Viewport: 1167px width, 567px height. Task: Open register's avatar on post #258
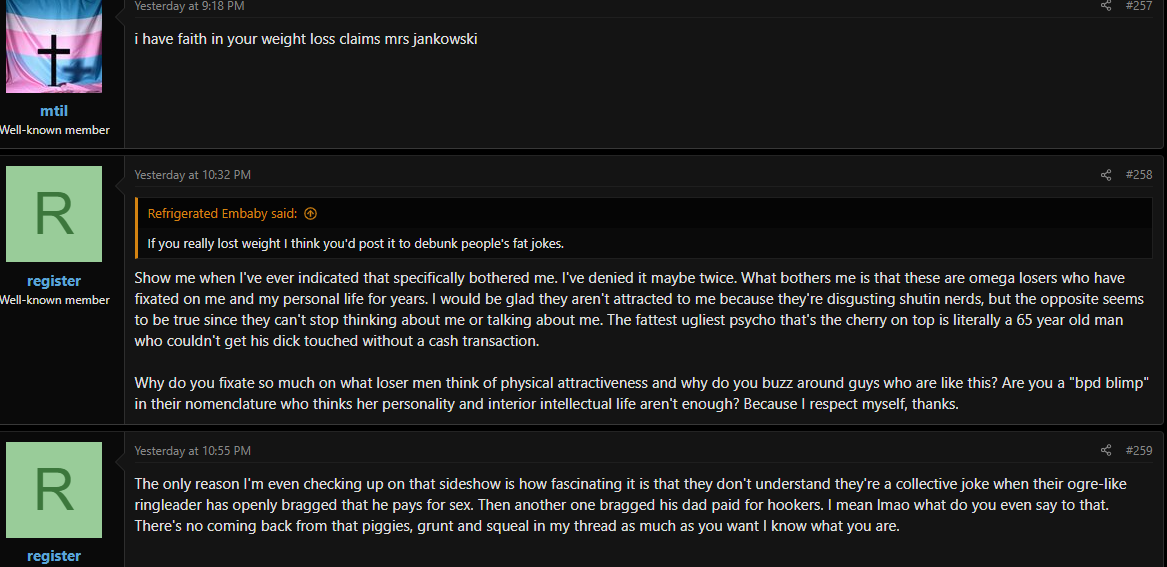(x=54, y=214)
